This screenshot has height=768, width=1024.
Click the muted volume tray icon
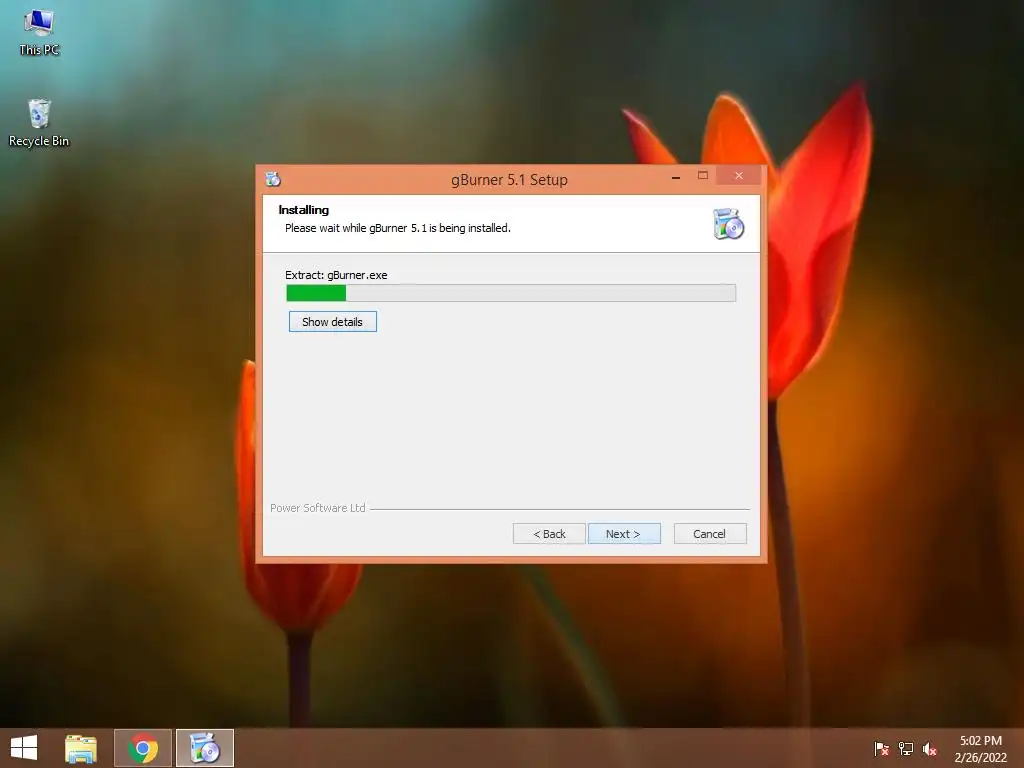pos(930,748)
